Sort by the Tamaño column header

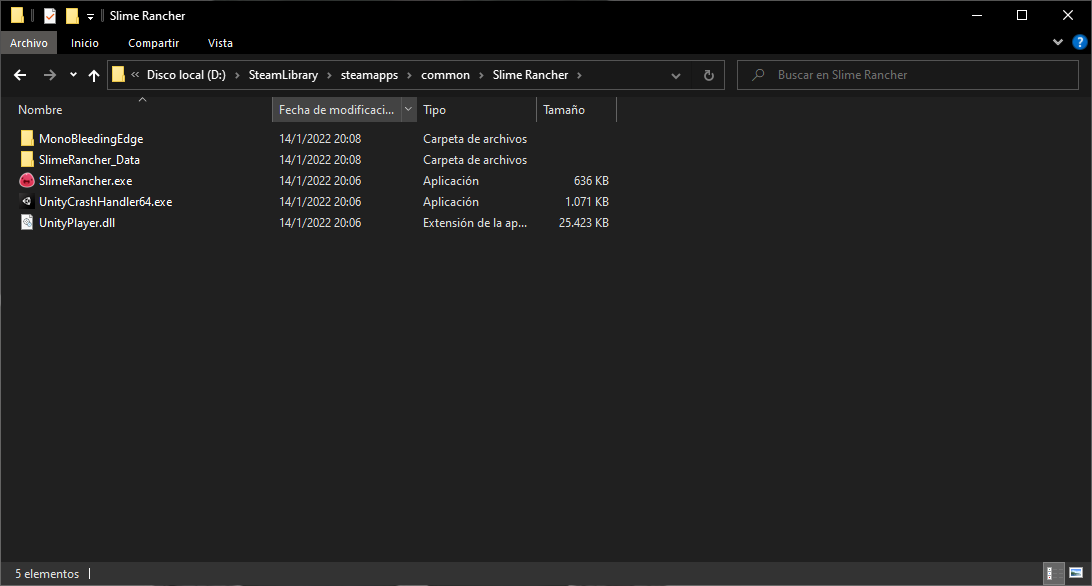pos(576,109)
